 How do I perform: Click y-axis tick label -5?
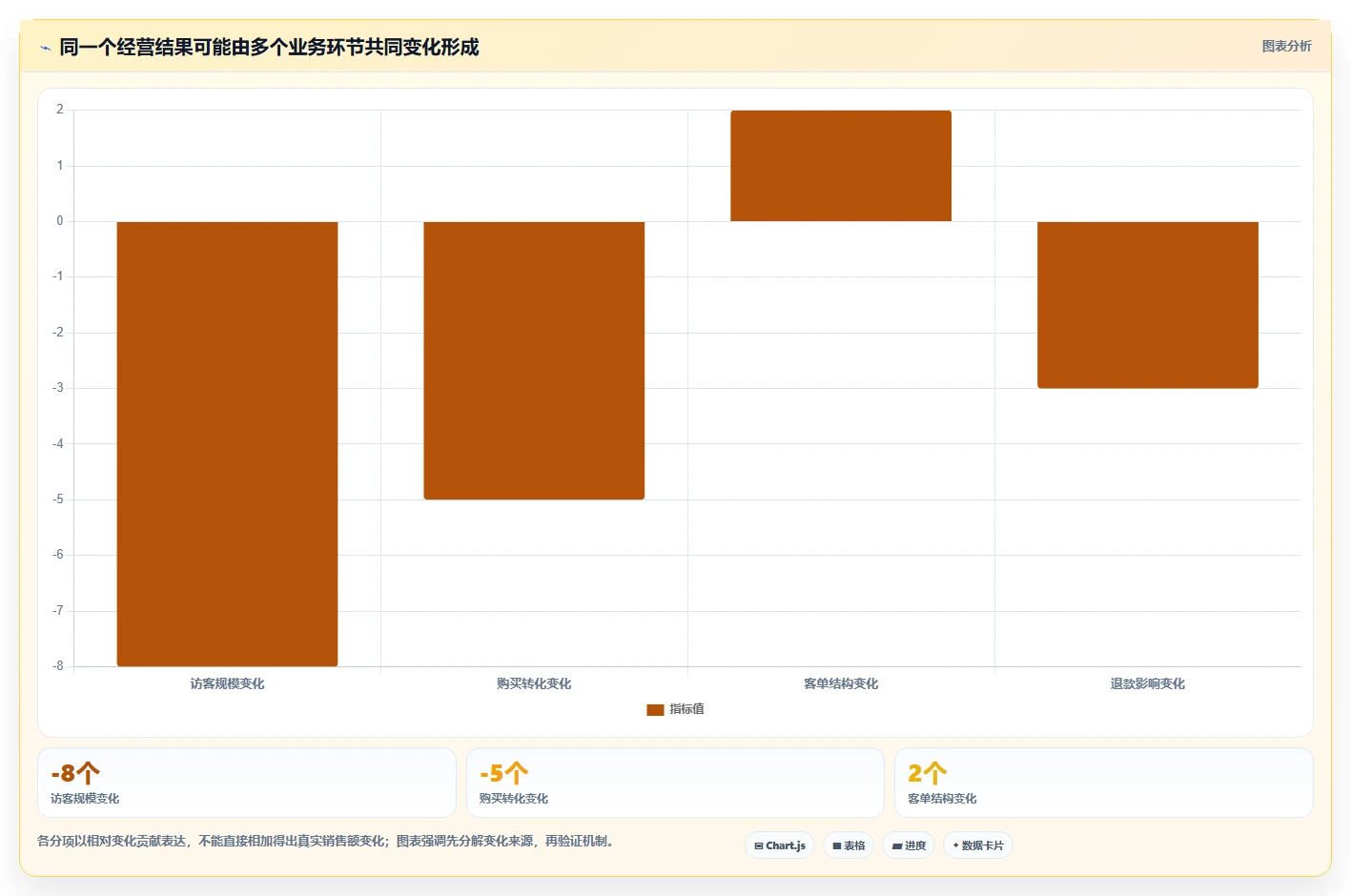coord(58,499)
